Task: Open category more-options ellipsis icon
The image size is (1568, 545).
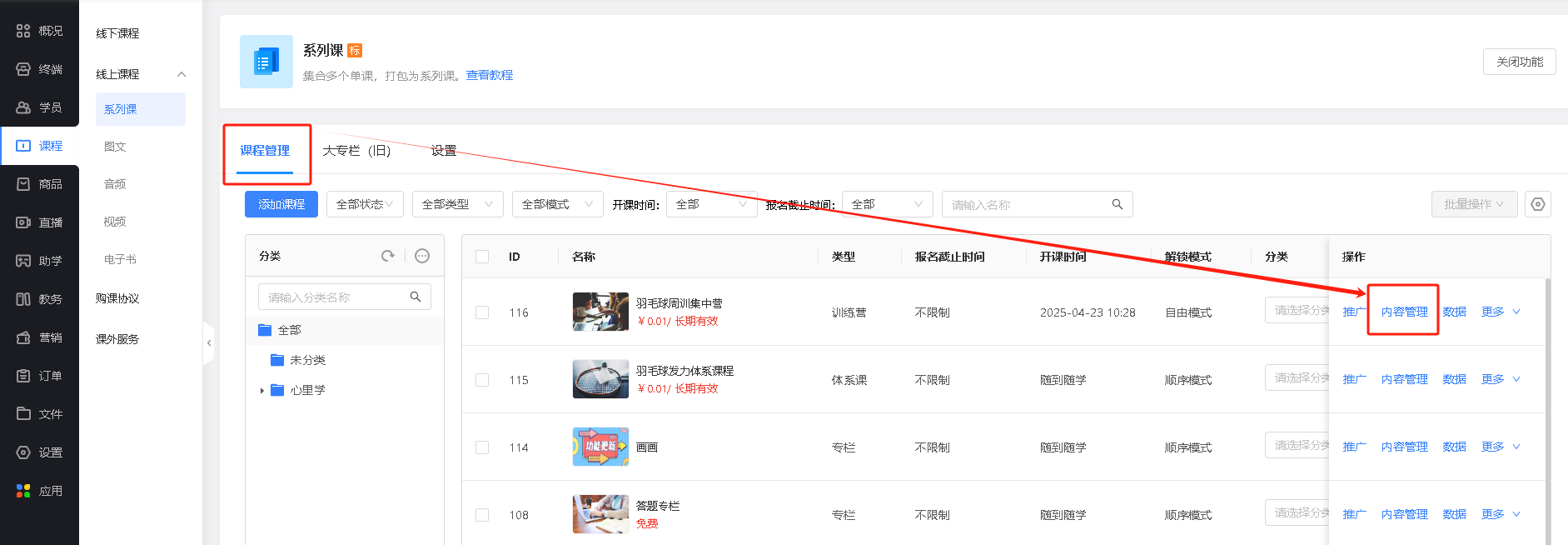Action: point(422,256)
